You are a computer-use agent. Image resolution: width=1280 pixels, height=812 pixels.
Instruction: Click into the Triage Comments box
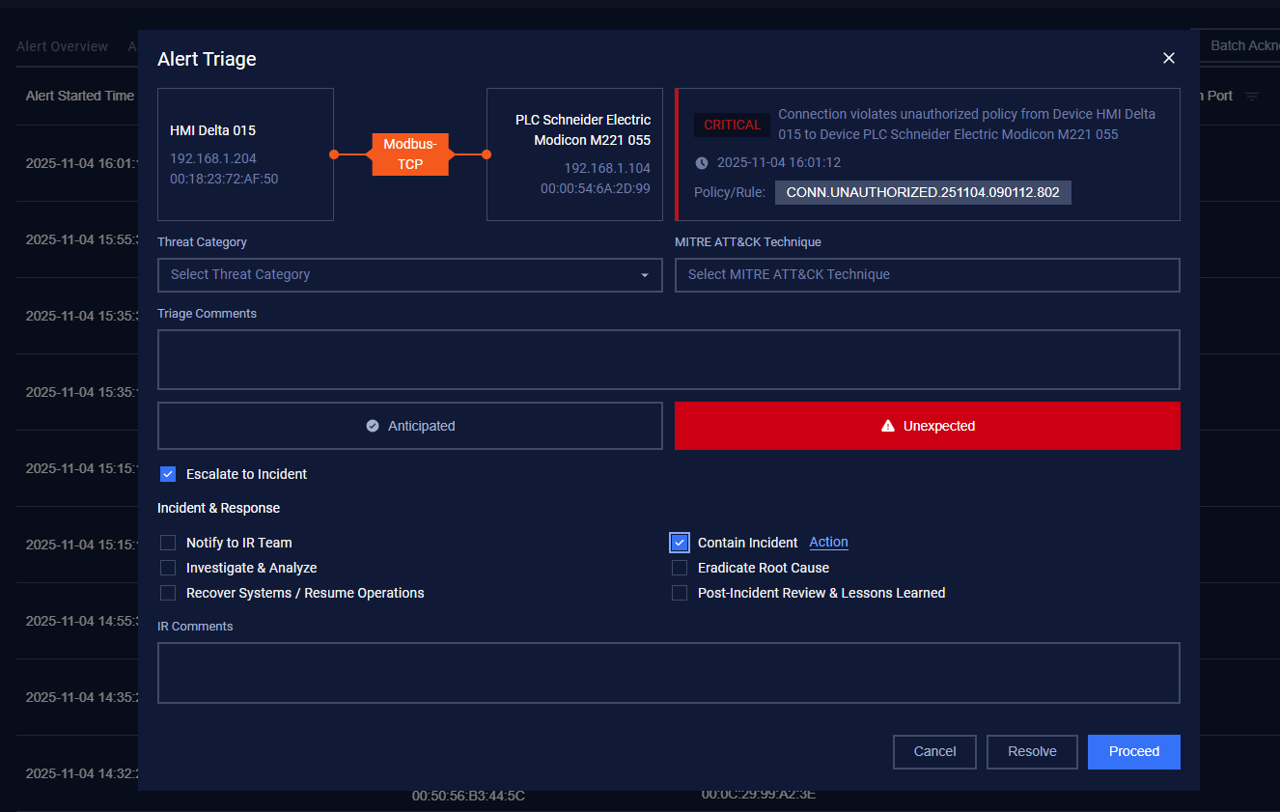[x=668, y=359]
